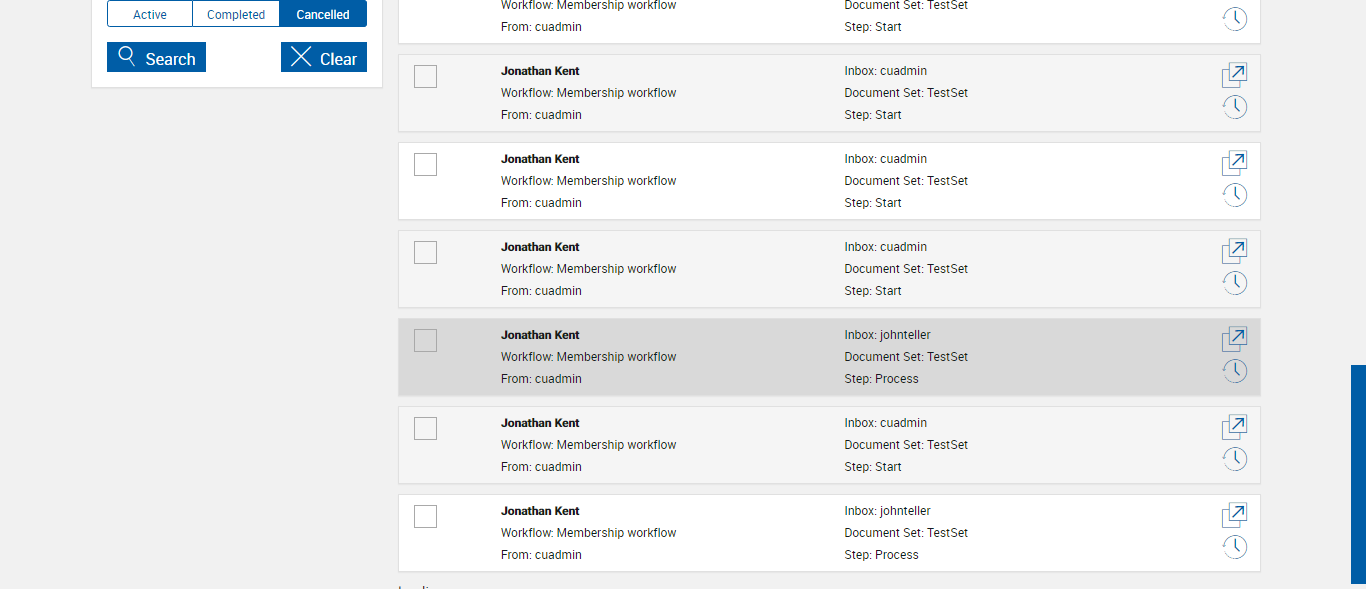Click the open-item icon in the highlighted johnteller row
The height and width of the screenshot is (589, 1366).
[x=1234, y=339]
